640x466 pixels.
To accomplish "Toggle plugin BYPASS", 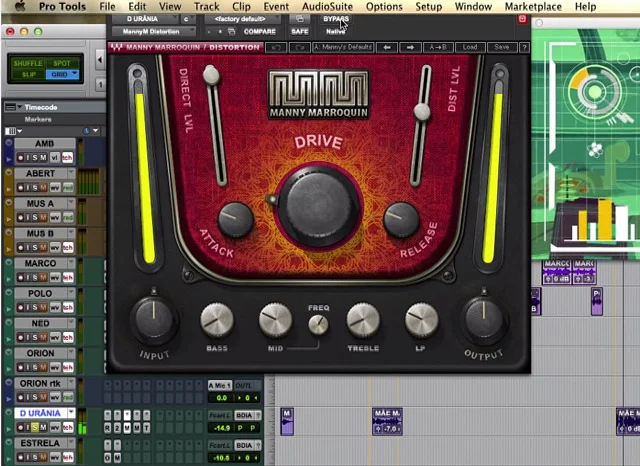I will point(336,19).
